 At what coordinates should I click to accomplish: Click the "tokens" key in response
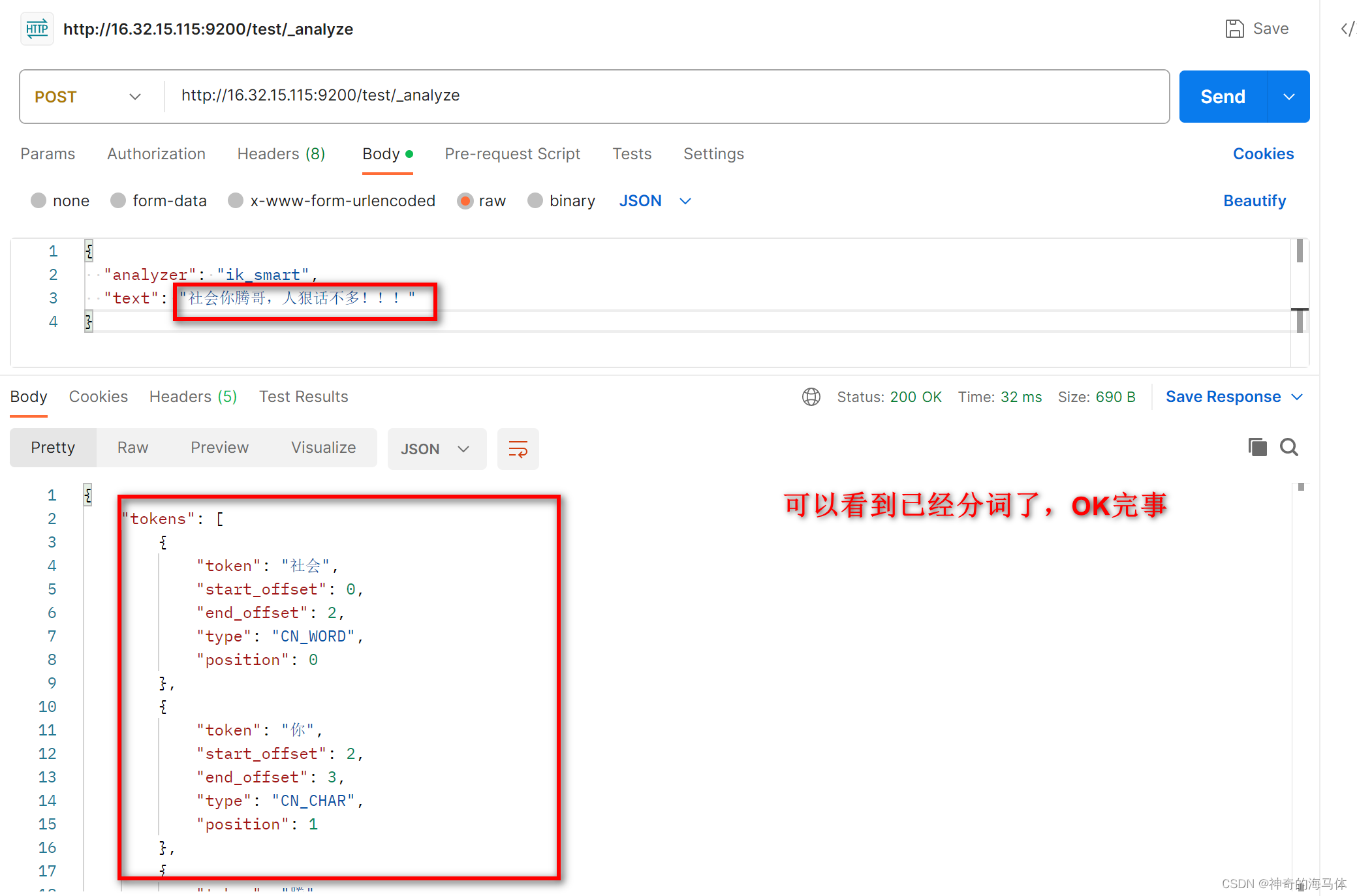159,519
